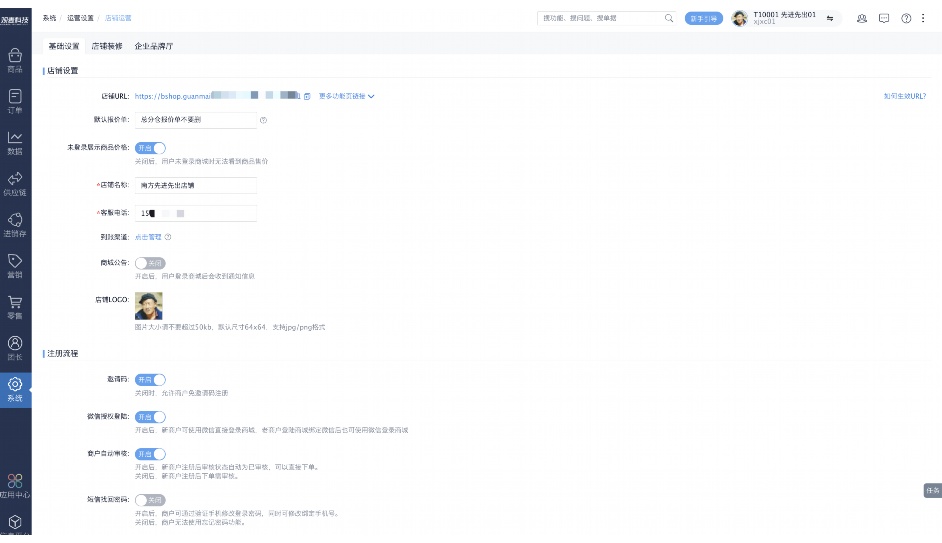The width and height of the screenshot is (942, 543).
Task: Open the message chat icon in the header
Action: pos(884,18)
